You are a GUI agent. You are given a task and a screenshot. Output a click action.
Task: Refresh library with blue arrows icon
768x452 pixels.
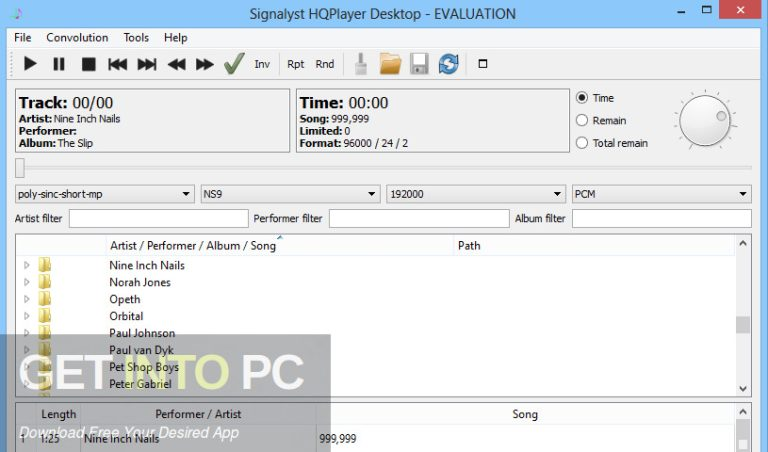pyautogui.click(x=449, y=64)
